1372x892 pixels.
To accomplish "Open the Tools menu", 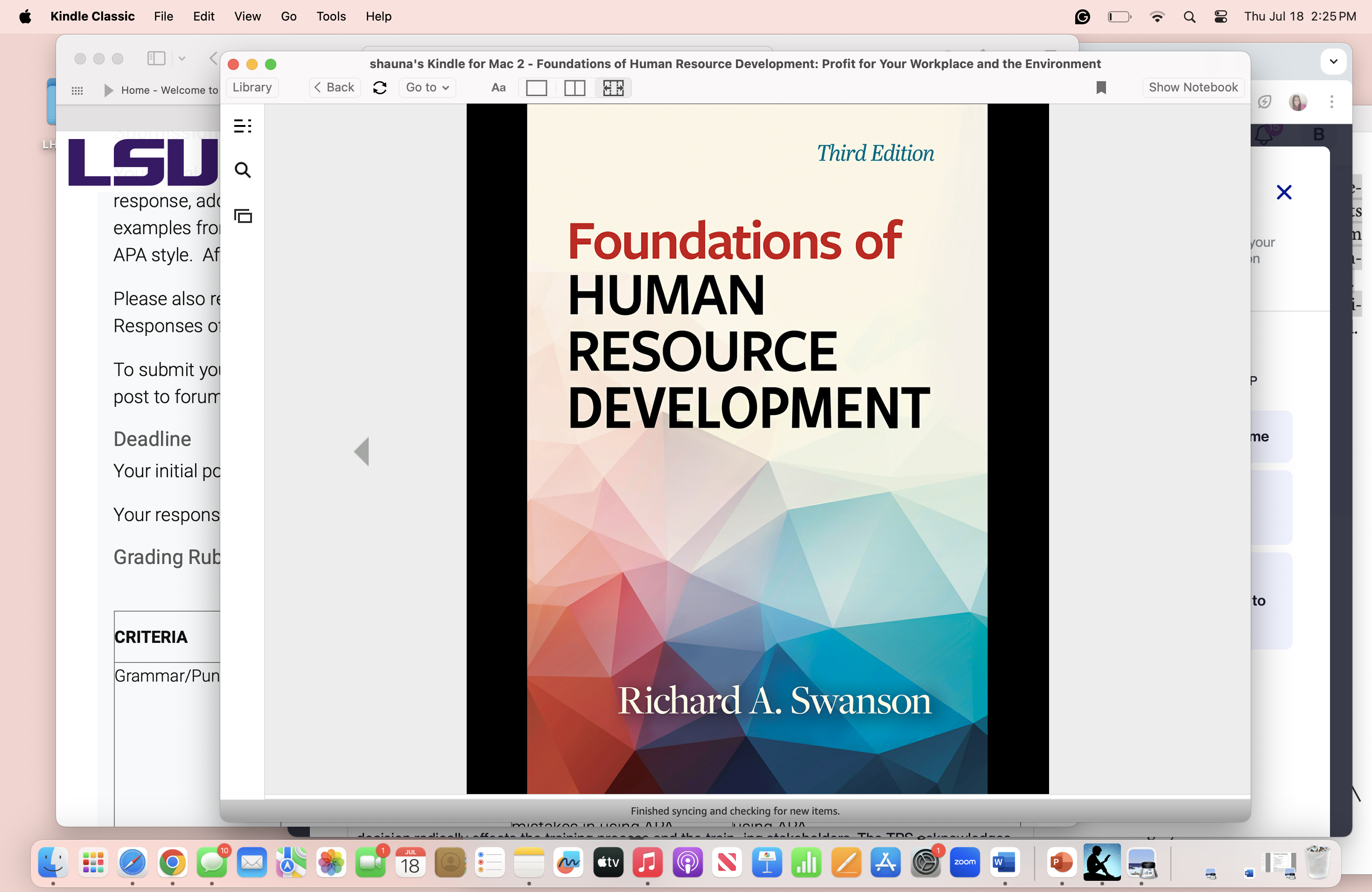I will pos(330,16).
